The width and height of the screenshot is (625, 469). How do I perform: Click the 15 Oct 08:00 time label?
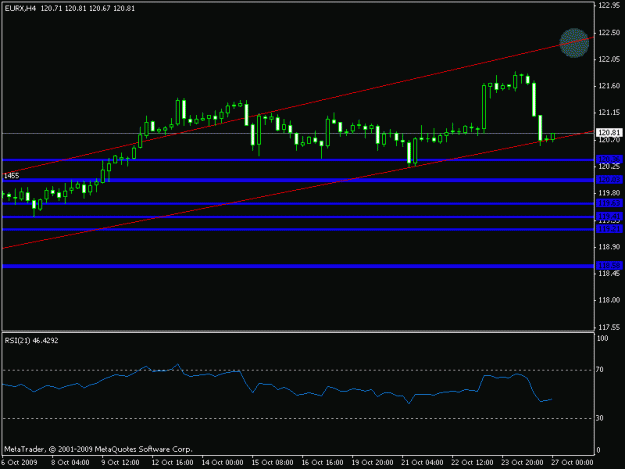tap(272, 463)
